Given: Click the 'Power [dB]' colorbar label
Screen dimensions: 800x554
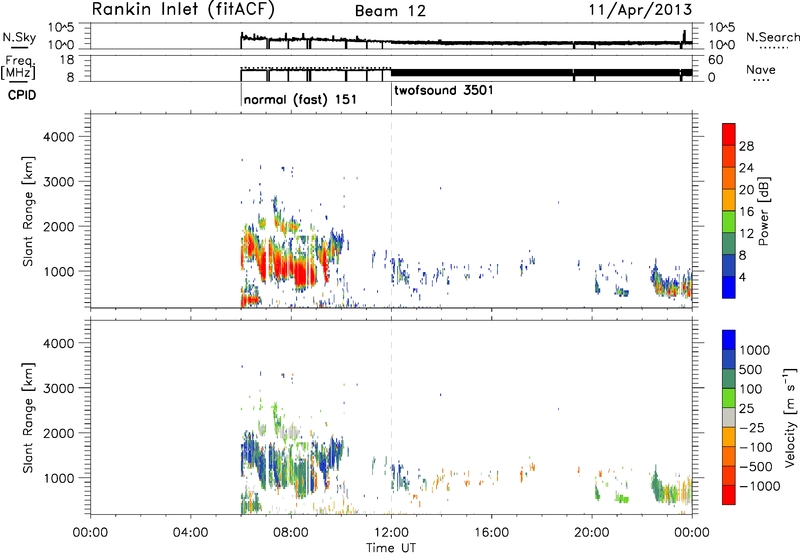Looking at the screenshot, I should (764, 211).
